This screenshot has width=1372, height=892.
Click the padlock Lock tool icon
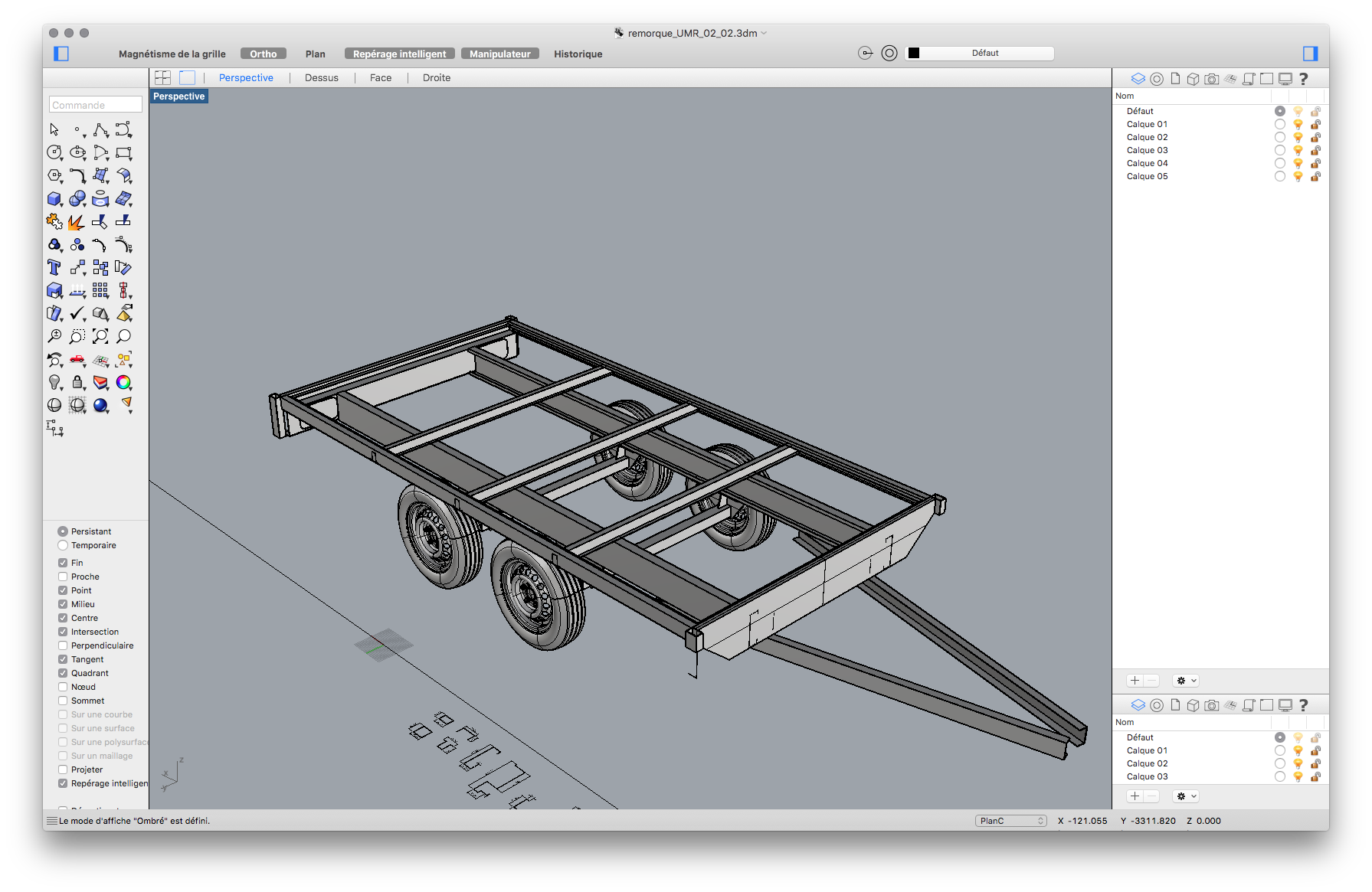tap(77, 382)
